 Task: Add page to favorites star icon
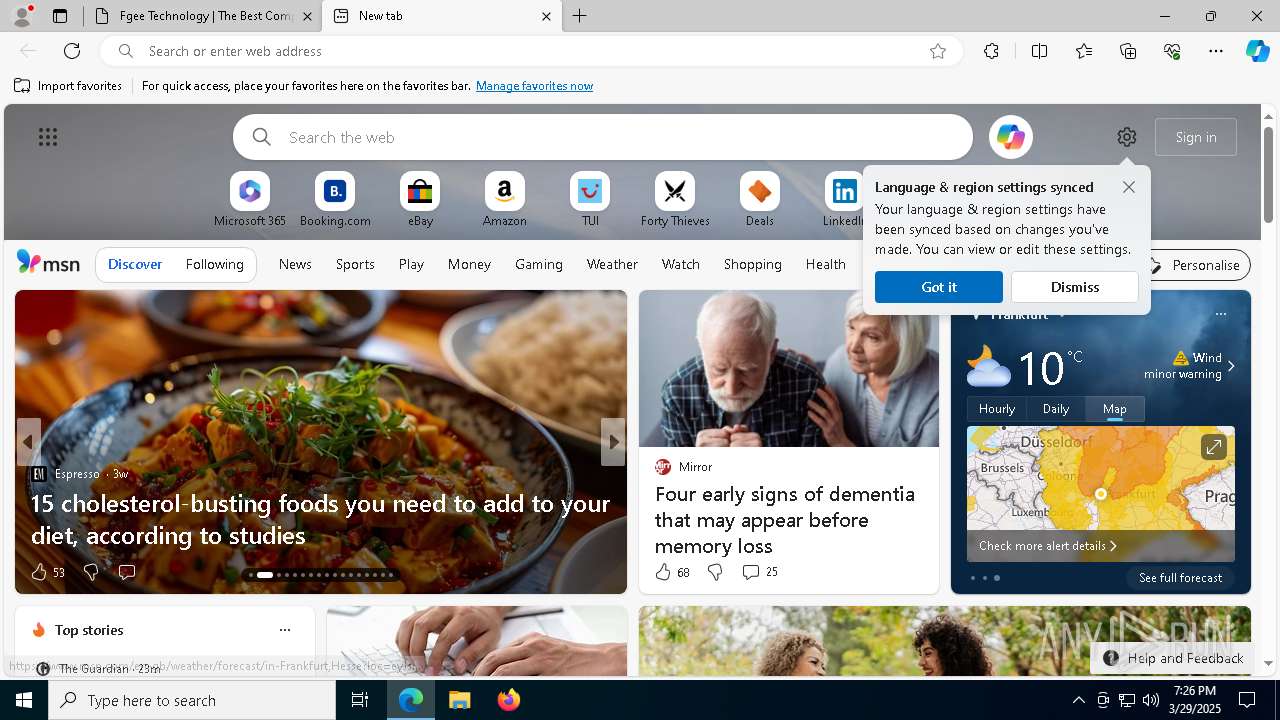(x=937, y=51)
